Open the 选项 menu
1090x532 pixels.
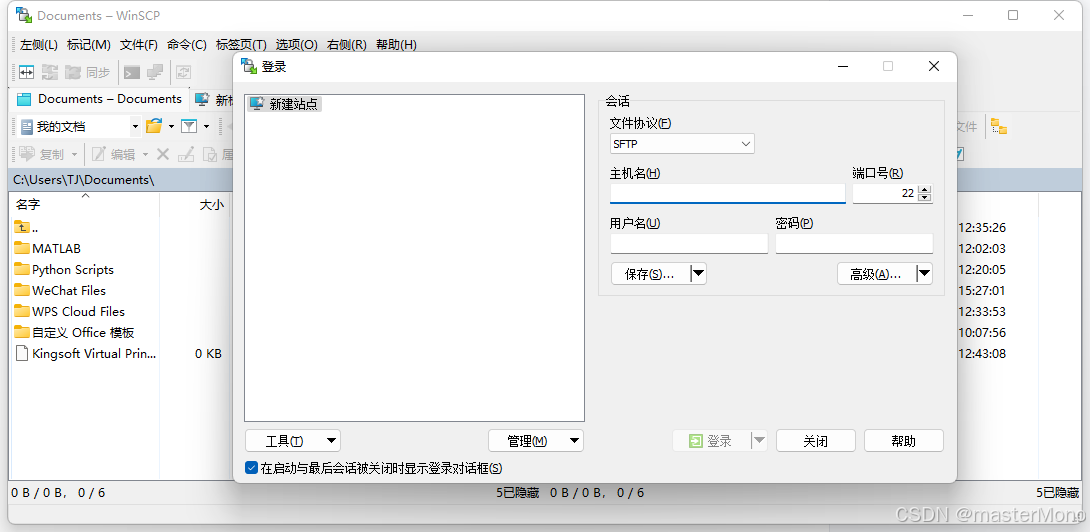297,45
